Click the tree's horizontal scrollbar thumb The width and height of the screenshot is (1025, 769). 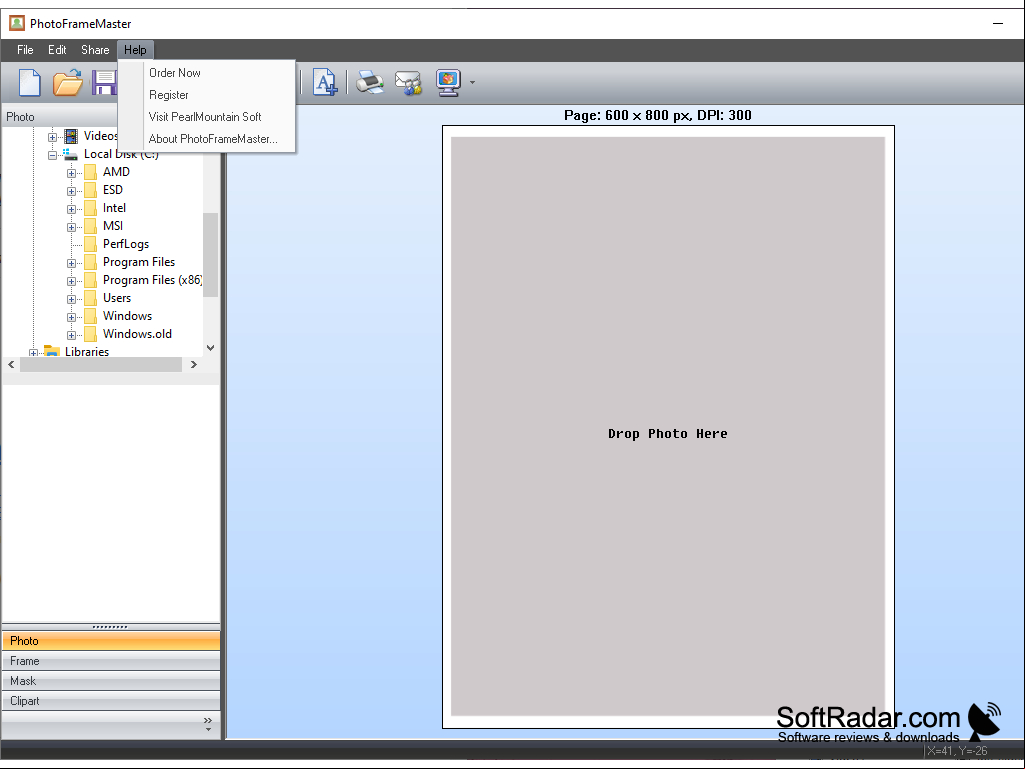pos(101,364)
